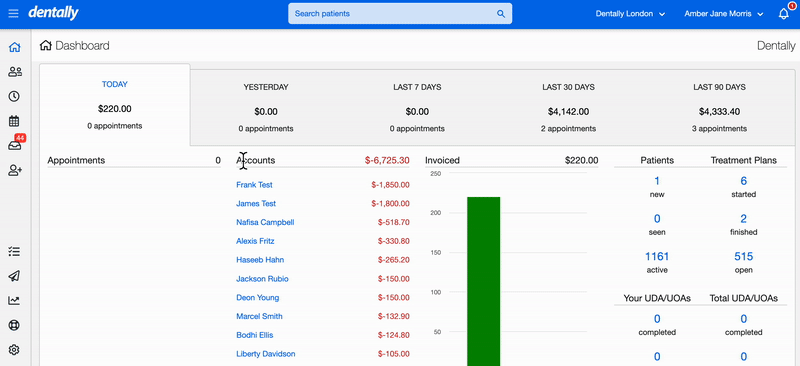
Task: Open the reports chart sidebar icon
Action: coord(14,301)
